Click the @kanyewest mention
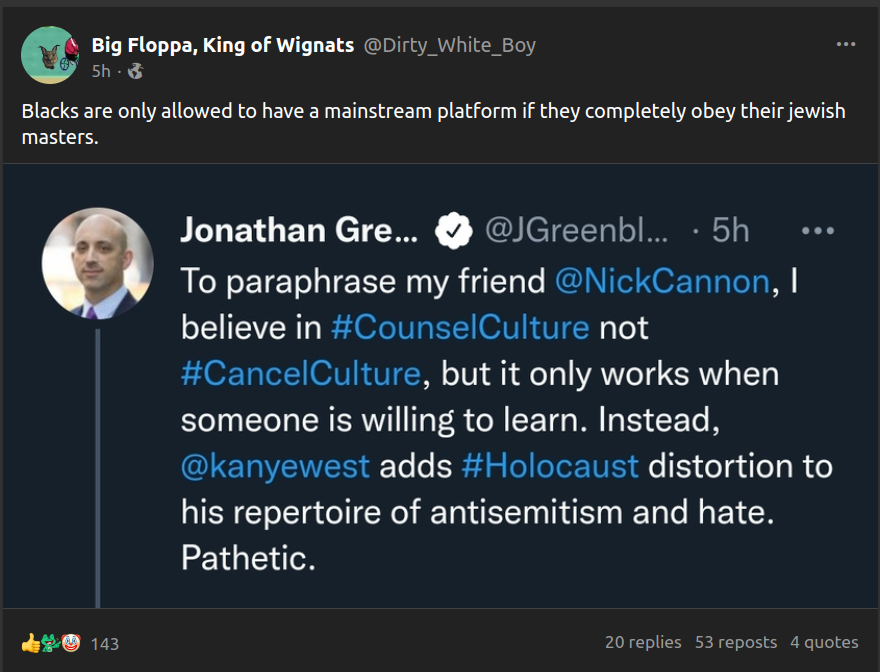Viewport: 880px width, 672px height. coord(276,465)
